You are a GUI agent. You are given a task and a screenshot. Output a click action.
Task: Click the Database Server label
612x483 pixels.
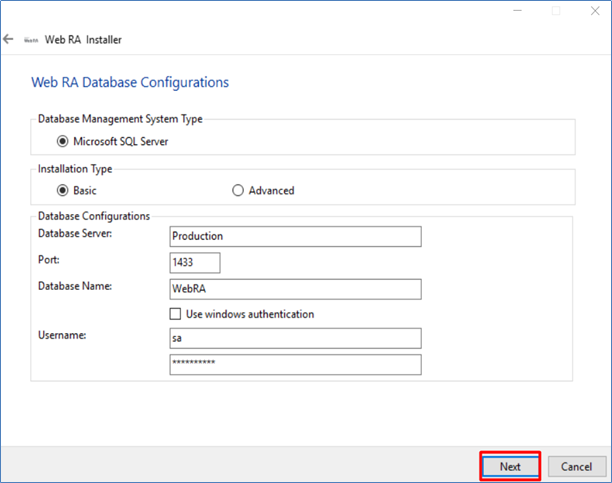coord(75,233)
